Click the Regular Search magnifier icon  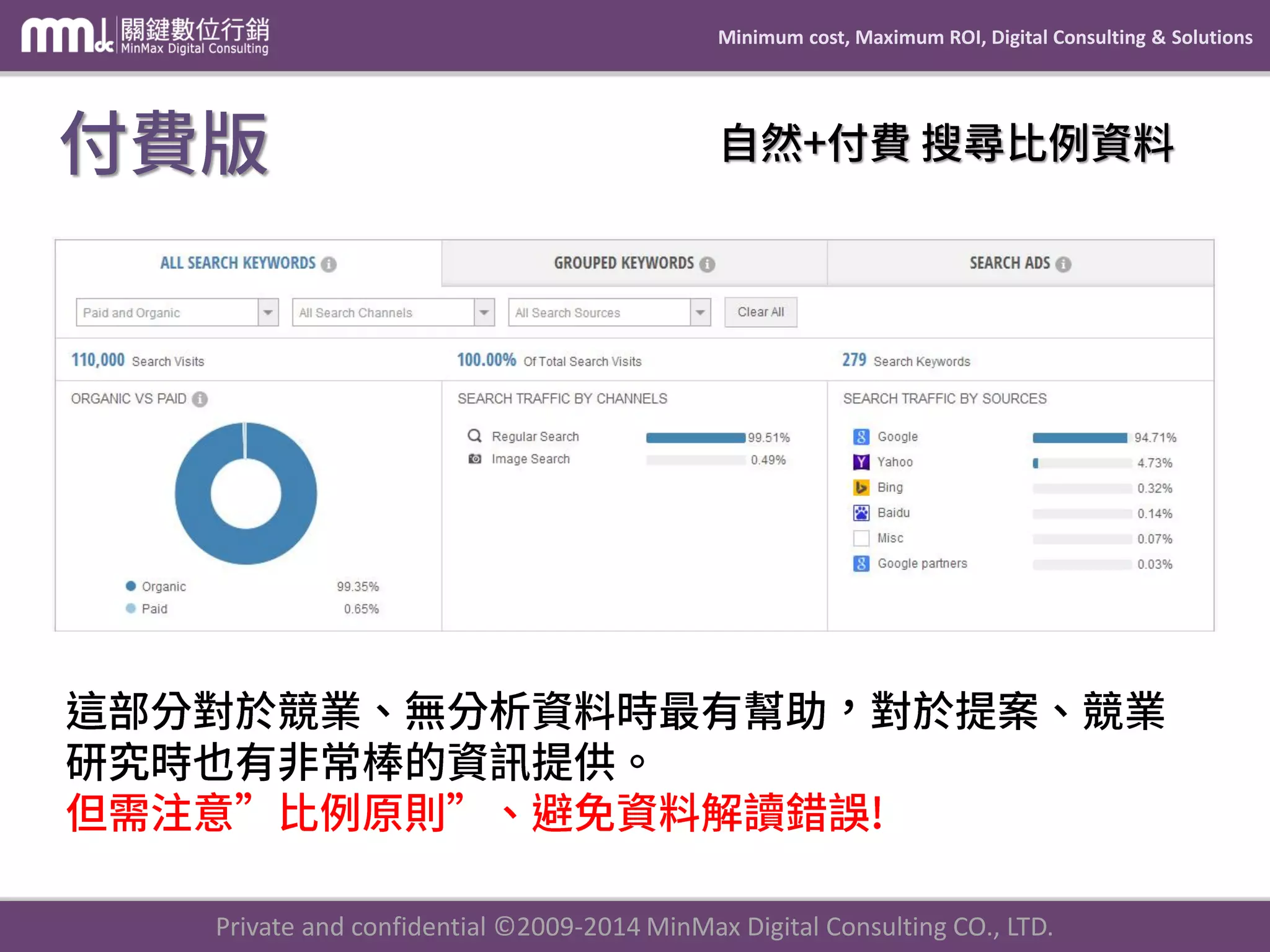tap(474, 436)
